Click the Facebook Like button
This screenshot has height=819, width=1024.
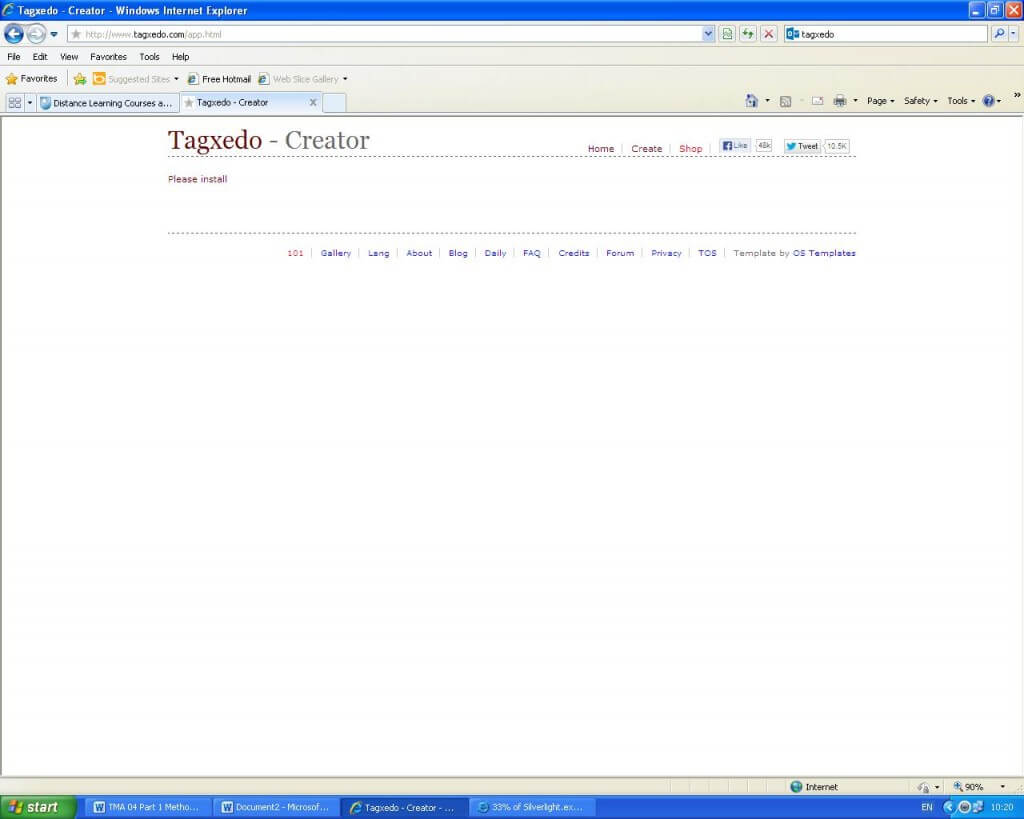[735, 146]
